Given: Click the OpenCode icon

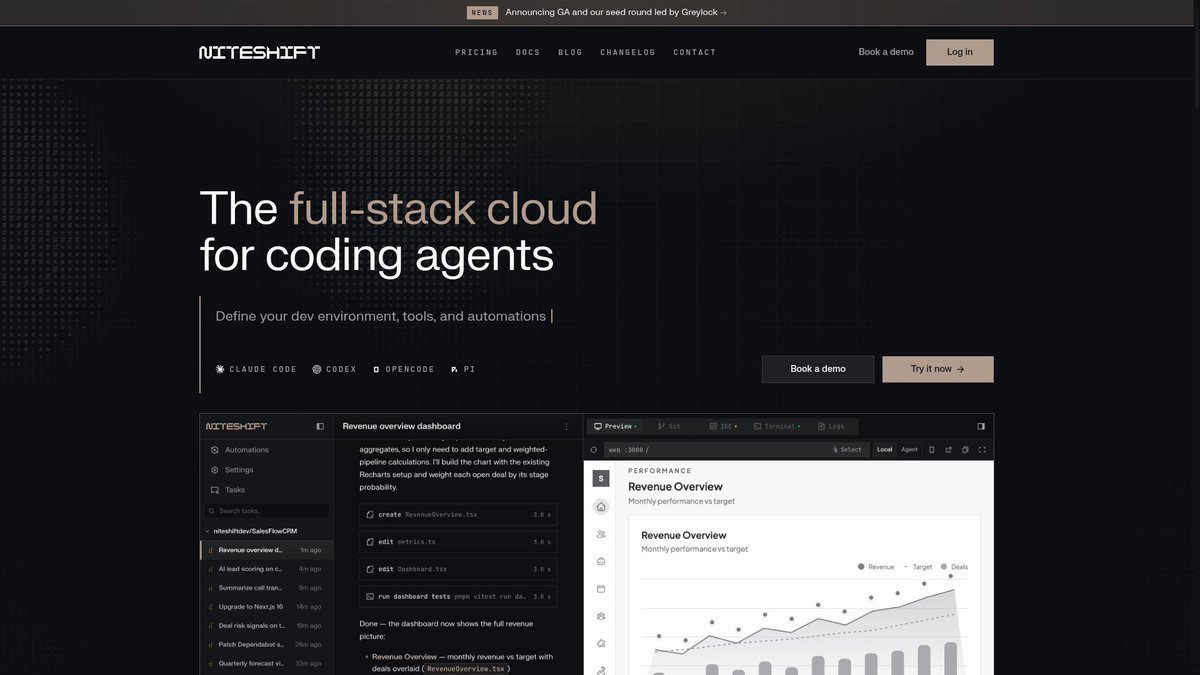Looking at the screenshot, I should (x=377, y=369).
